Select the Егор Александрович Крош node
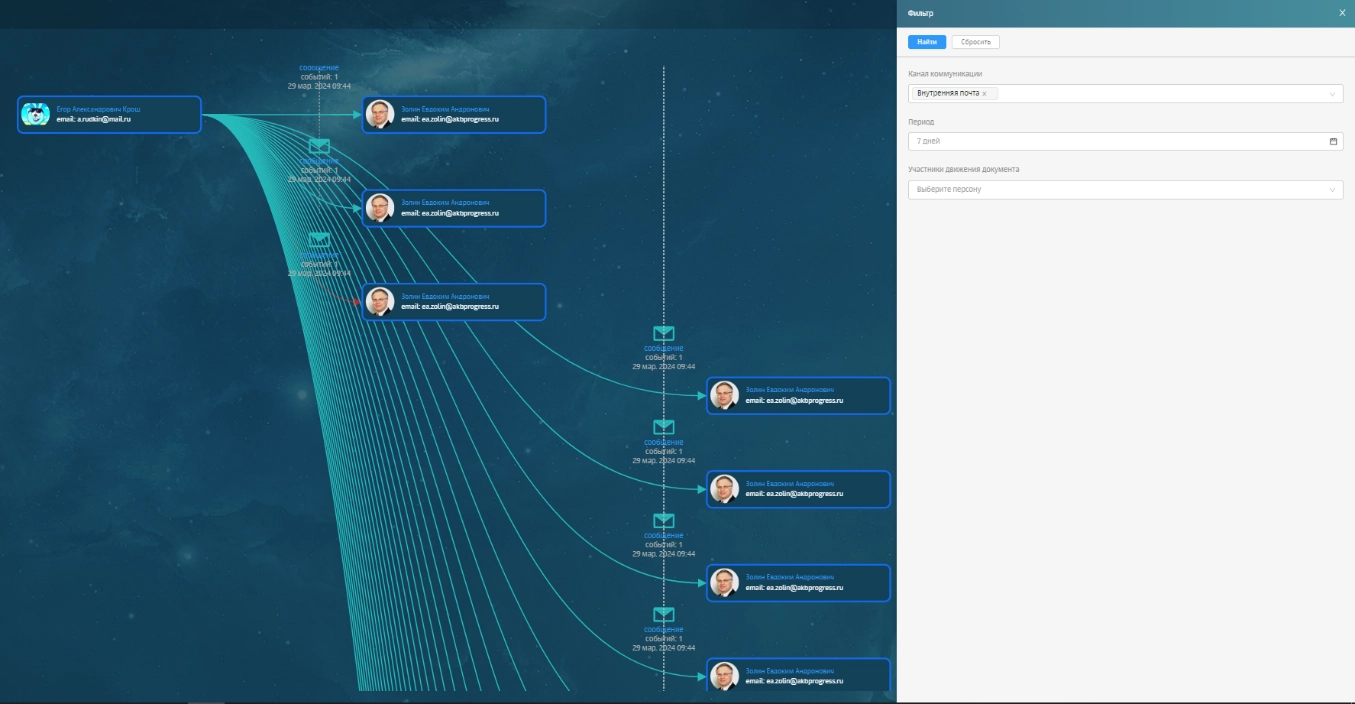 tap(109, 114)
